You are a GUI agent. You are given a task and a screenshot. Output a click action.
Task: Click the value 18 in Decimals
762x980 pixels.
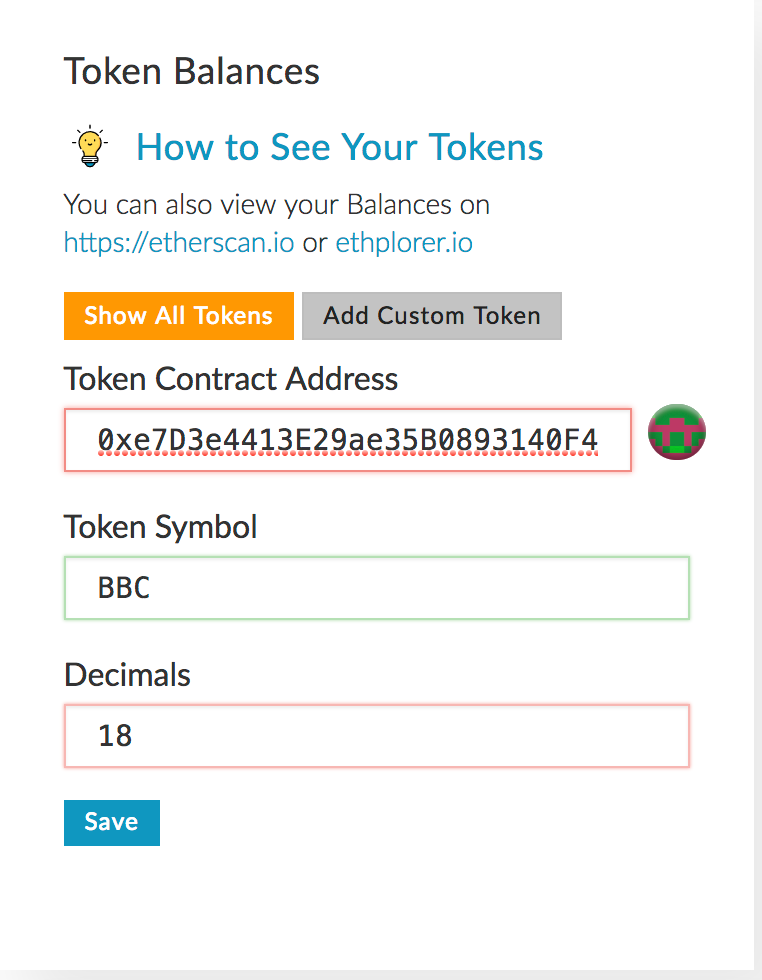pyautogui.click(x=115, y=736)
